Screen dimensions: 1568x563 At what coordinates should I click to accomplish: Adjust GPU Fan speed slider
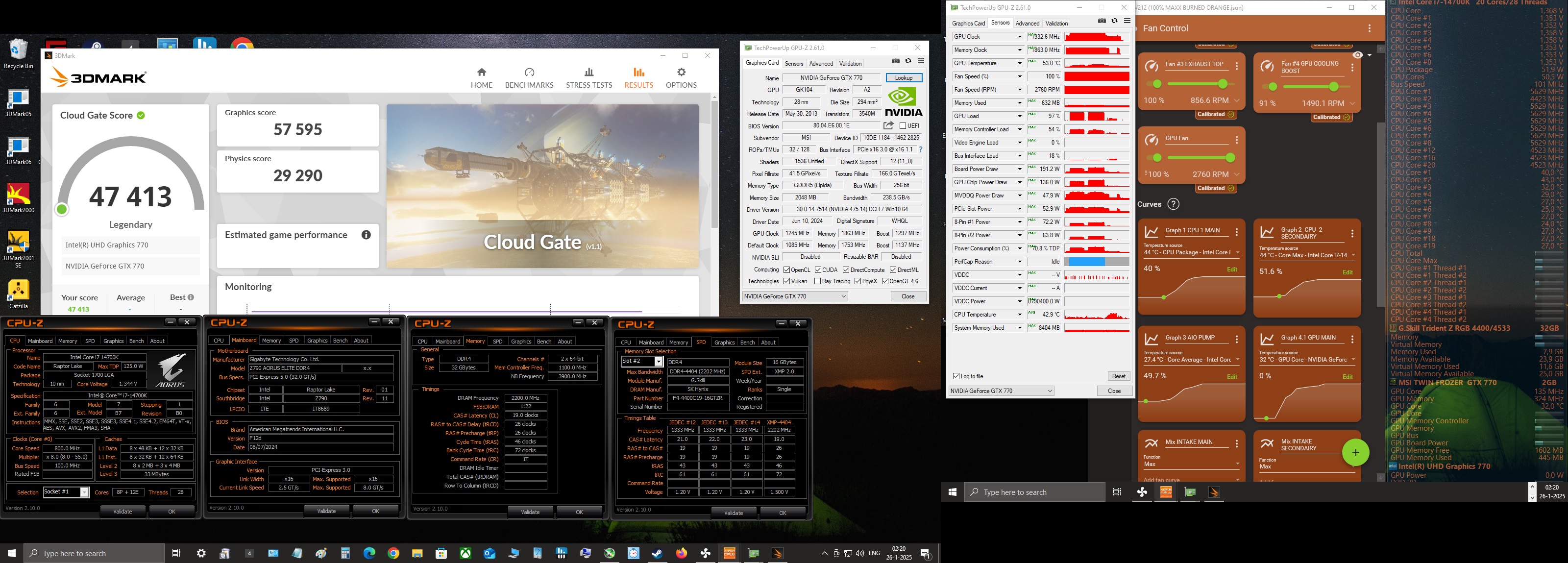1201,158
